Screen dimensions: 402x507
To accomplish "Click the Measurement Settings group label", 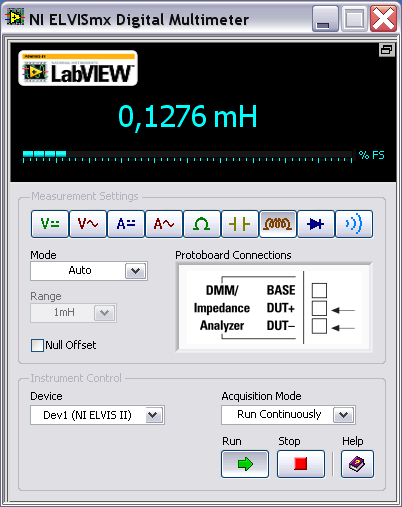I will 85,196.
